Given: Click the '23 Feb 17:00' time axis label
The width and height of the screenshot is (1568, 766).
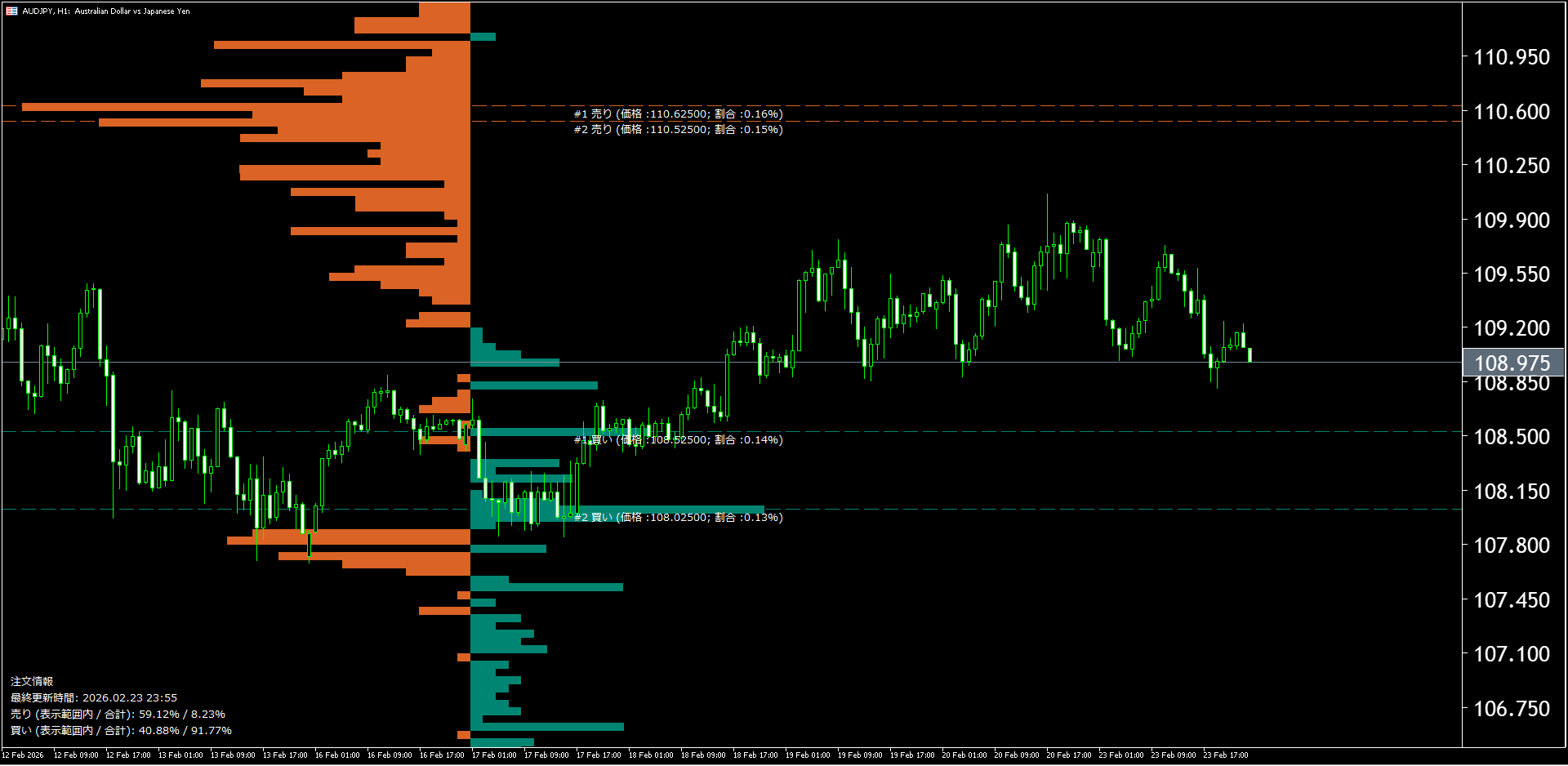Looking at the screenshot, I should [x=1226, y=755].
